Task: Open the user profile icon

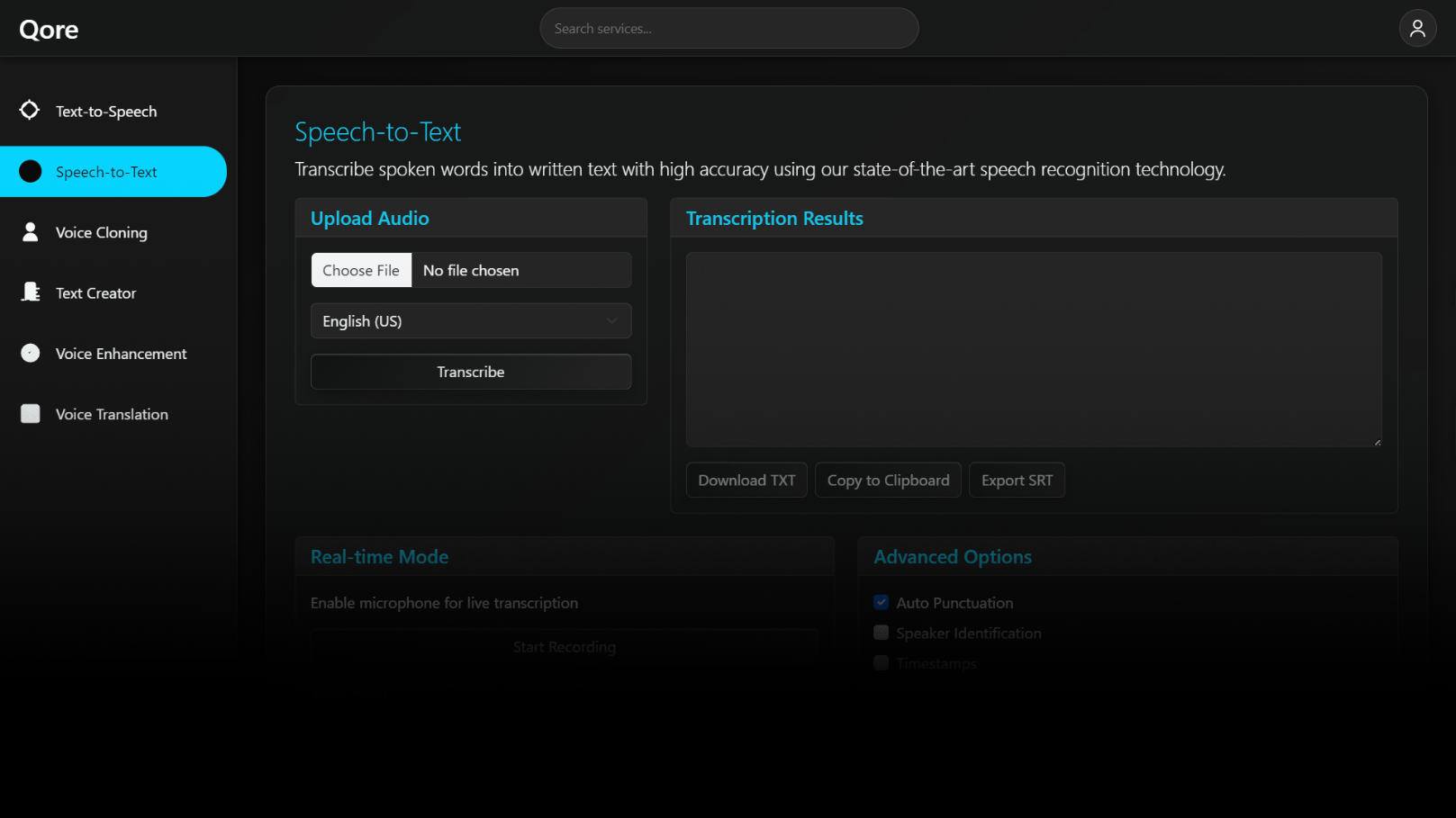Action: coord(1416,29)
